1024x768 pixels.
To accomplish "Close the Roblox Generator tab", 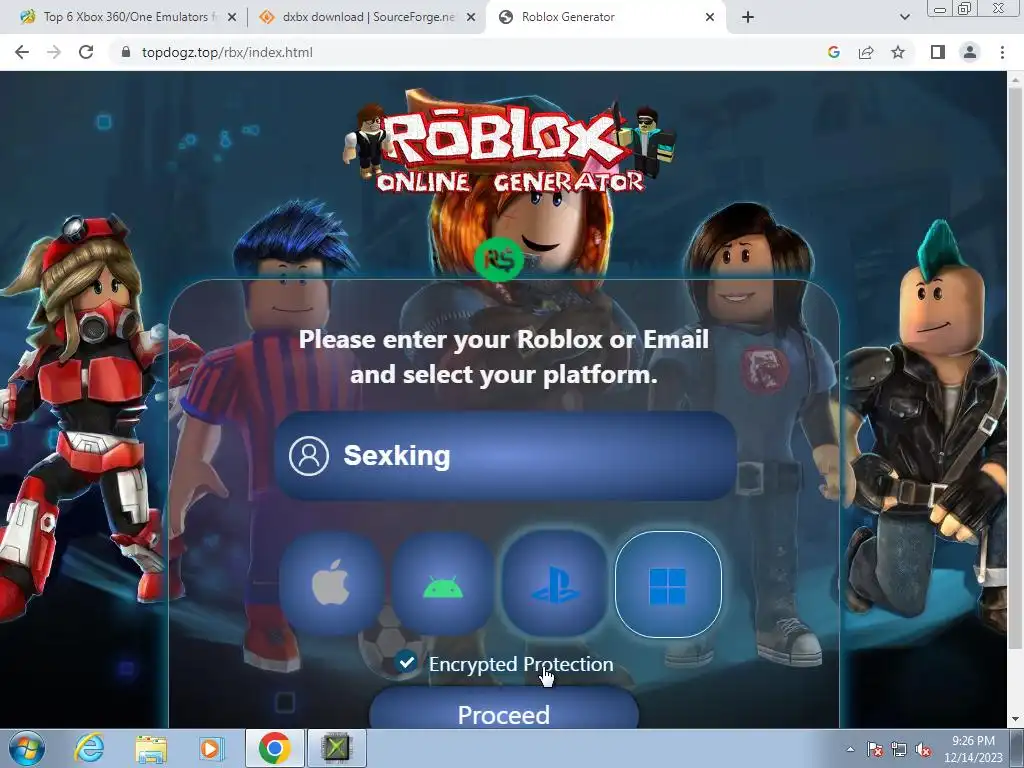I will point(710,18).
